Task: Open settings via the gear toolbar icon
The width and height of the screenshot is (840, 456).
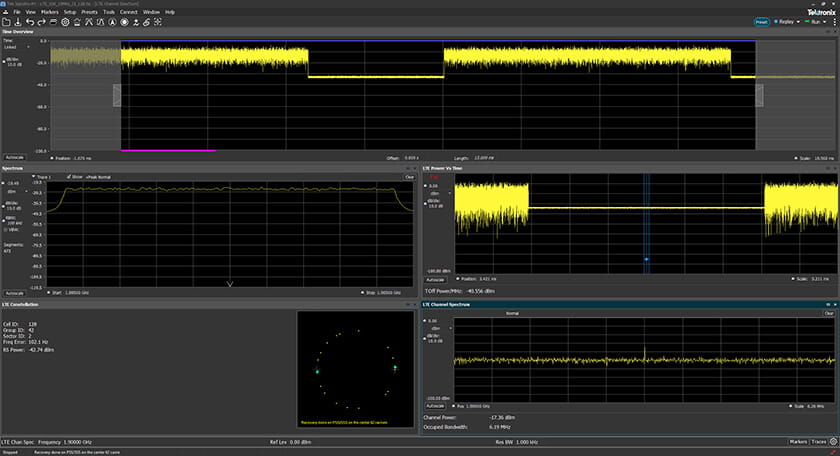Action: click(66, 21)
